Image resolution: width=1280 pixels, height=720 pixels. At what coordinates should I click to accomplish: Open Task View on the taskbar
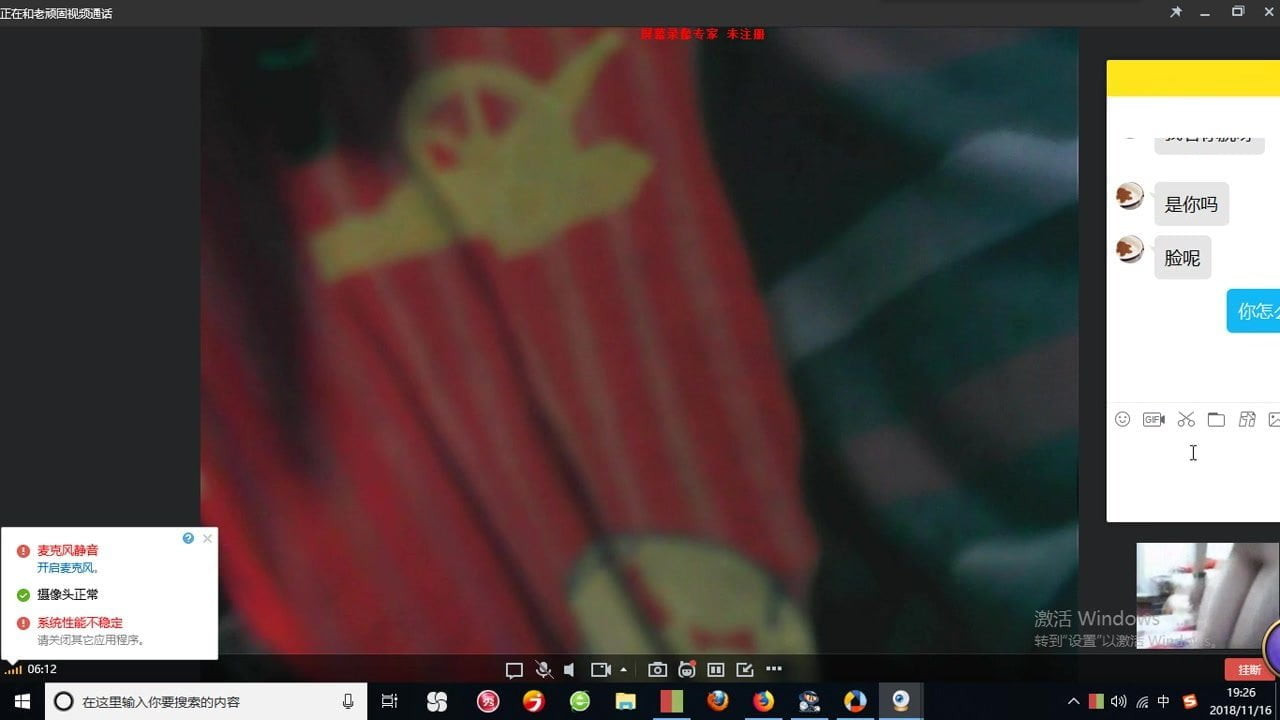click(390, 701)
